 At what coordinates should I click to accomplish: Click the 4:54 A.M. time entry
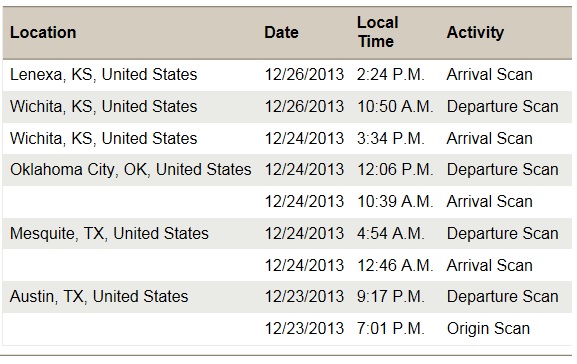pyautogui.click(x=390, y=233)
